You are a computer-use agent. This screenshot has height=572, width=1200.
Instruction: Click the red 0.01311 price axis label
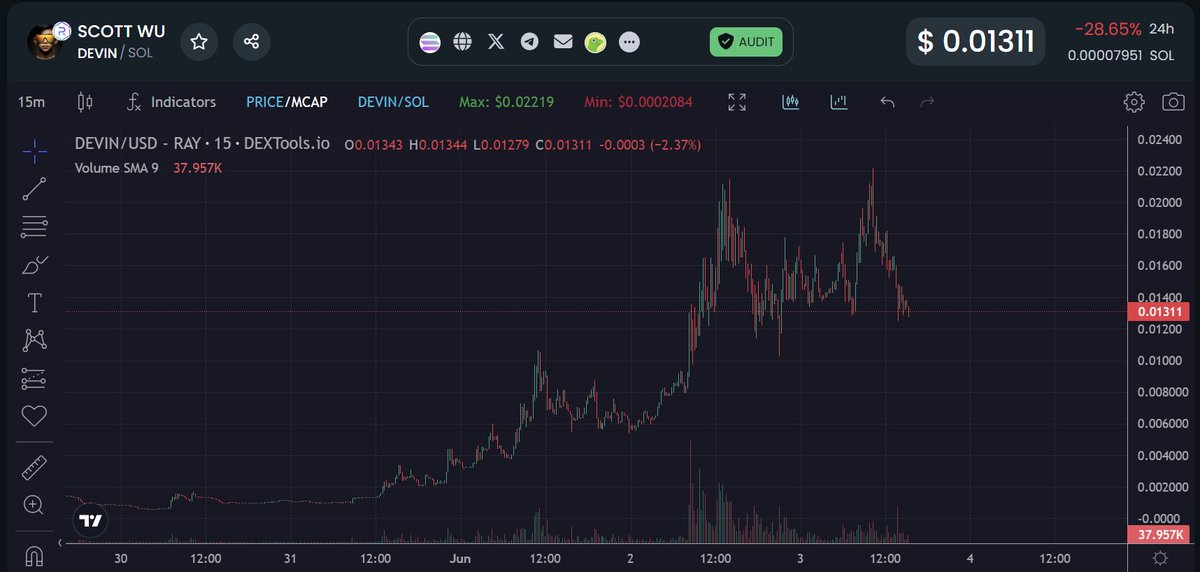(x=1159, y=312)
